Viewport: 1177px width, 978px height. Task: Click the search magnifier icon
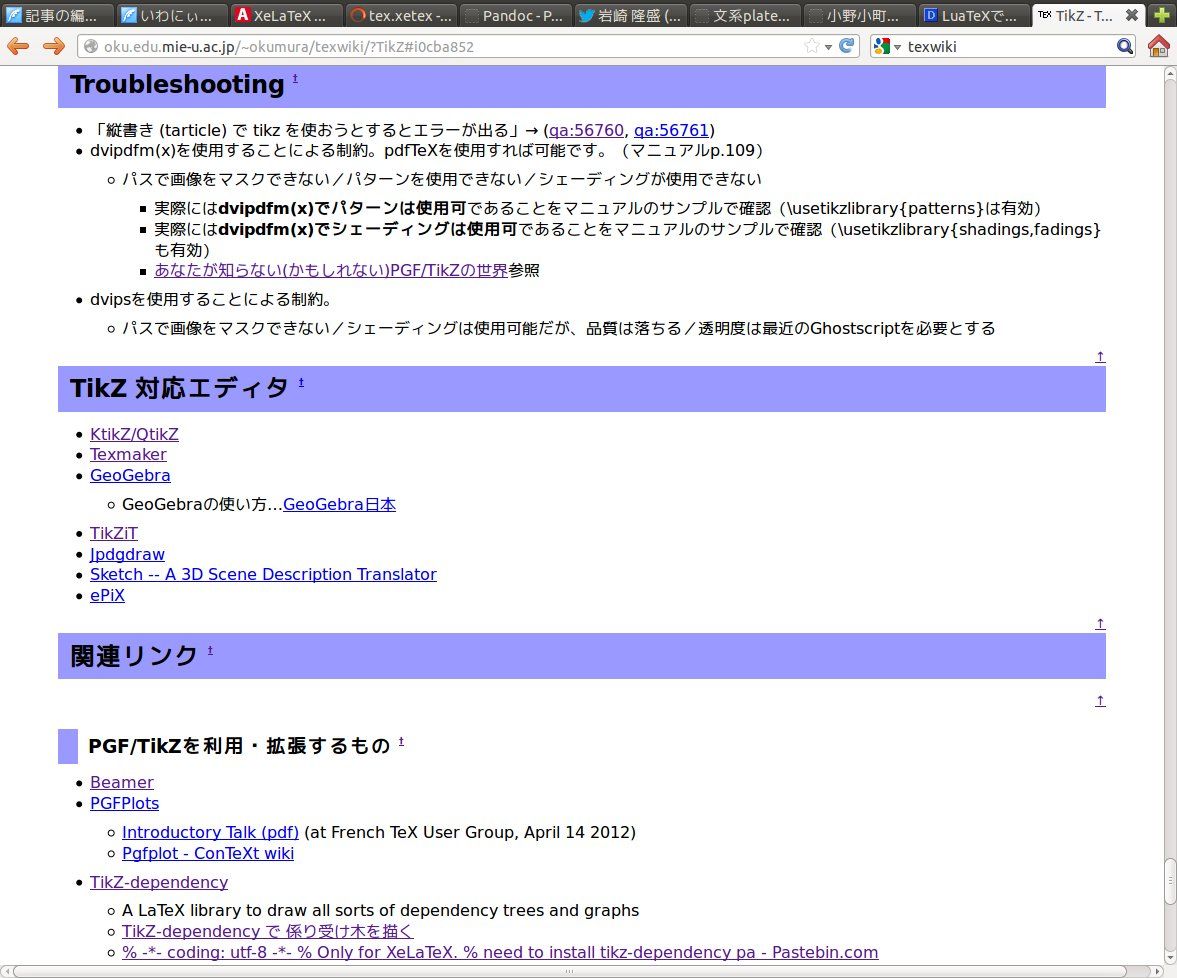coord(1124,47)
